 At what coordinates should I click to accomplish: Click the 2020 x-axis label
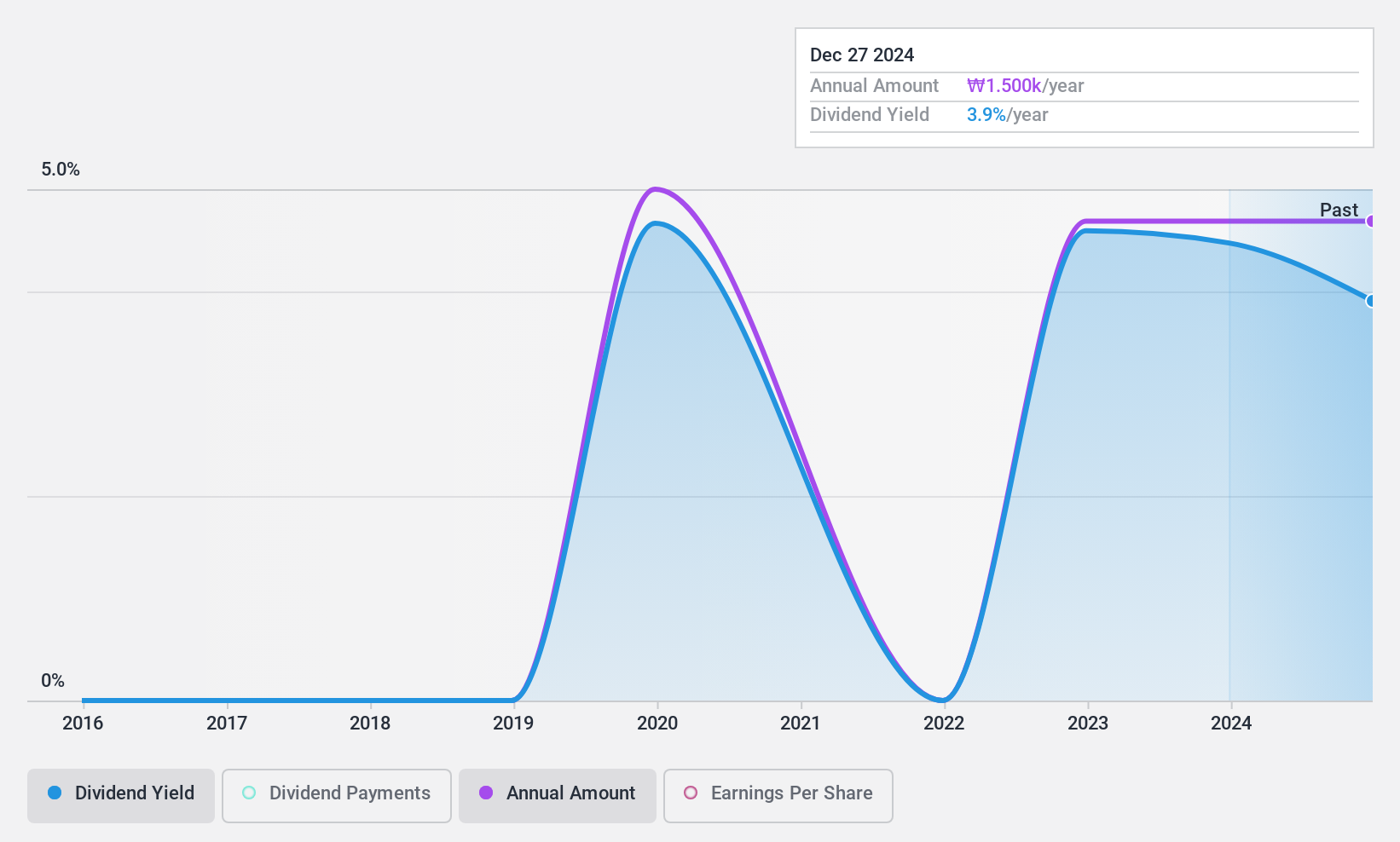657,724
